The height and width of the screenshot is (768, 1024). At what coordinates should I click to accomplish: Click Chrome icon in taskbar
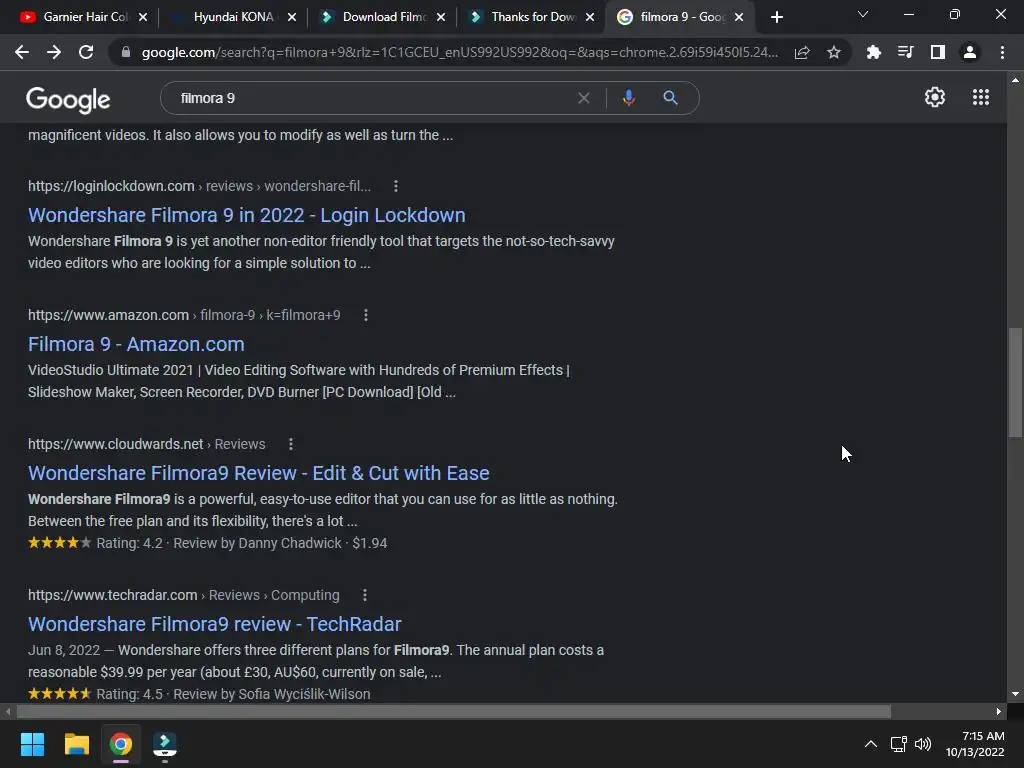point(121,744)
